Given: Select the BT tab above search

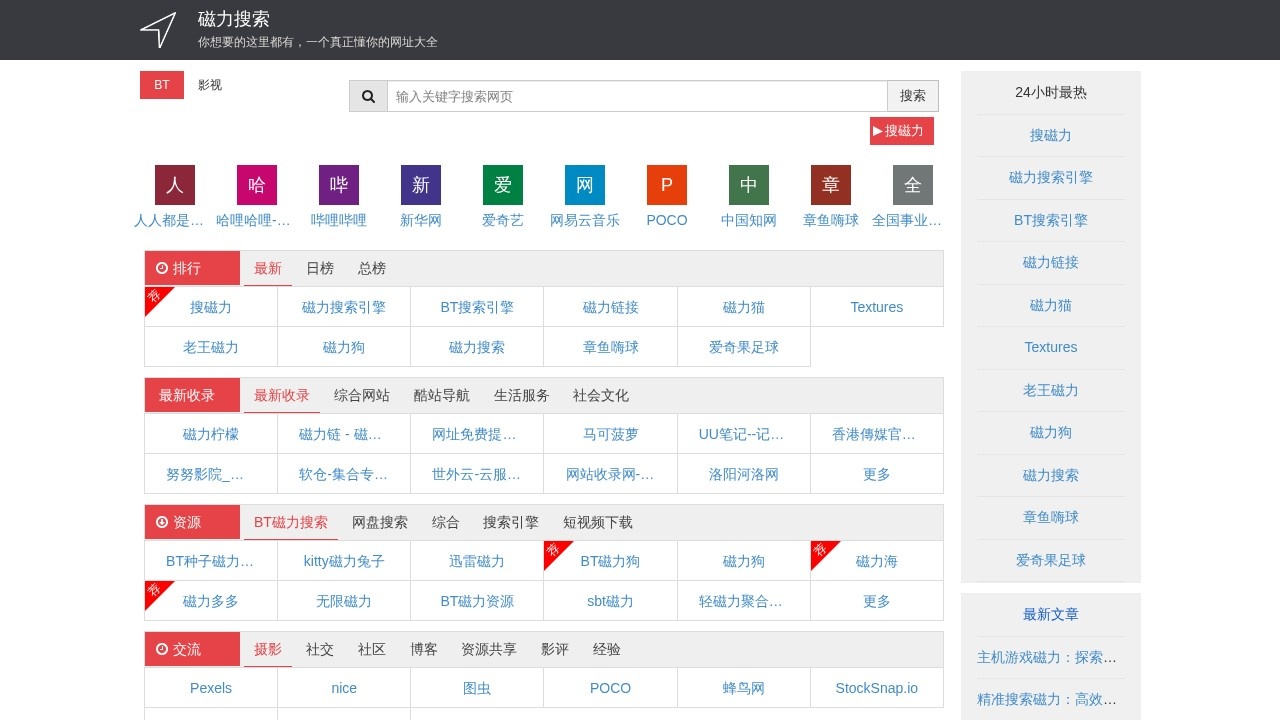Looking at the screenshot, I should click(x=162, y=85).
